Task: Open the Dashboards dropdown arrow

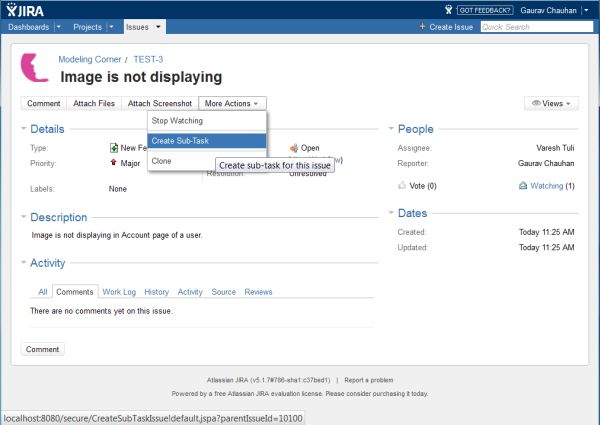Action: 59,27
